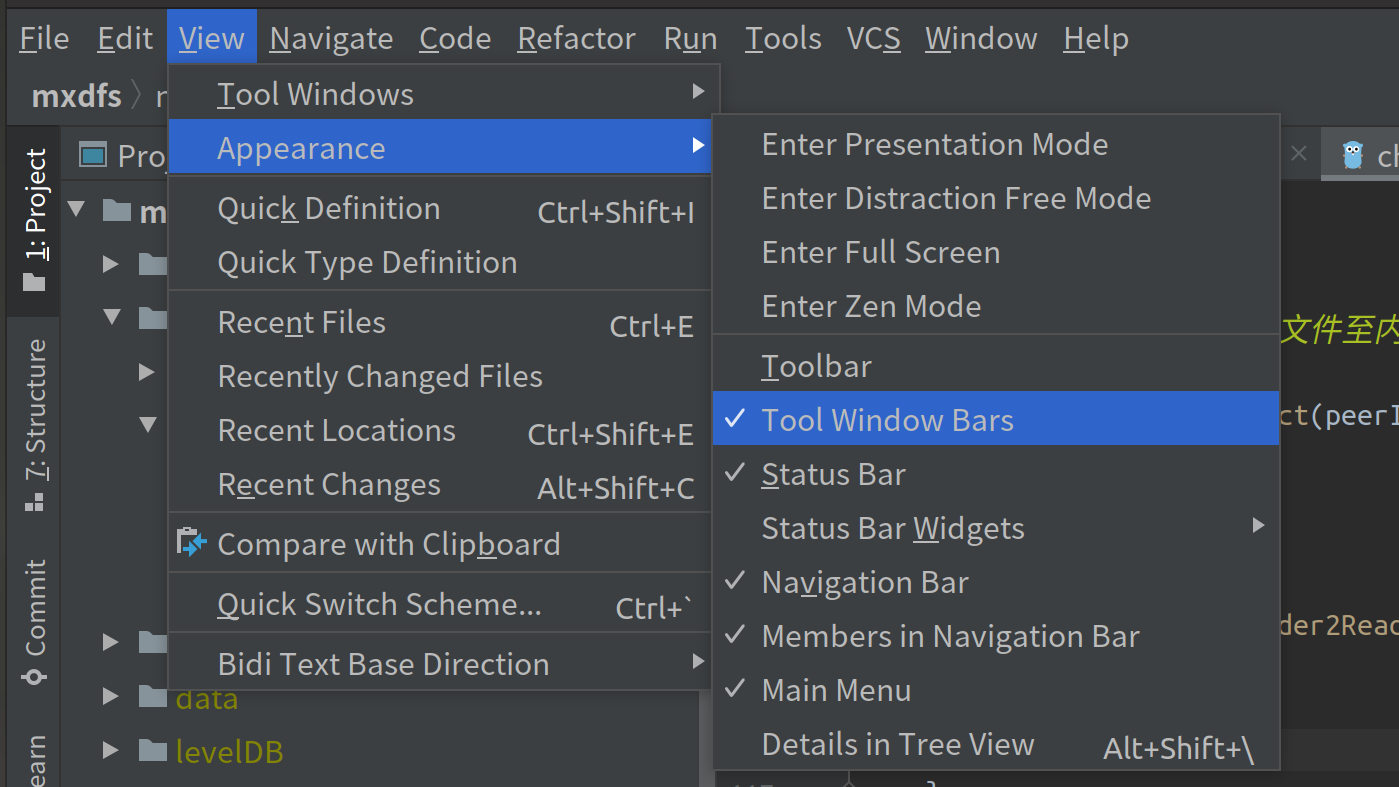Toggle the Status Bar checkmark off
The width and height of the screenshot is (1399, 787).
(833, 474)
